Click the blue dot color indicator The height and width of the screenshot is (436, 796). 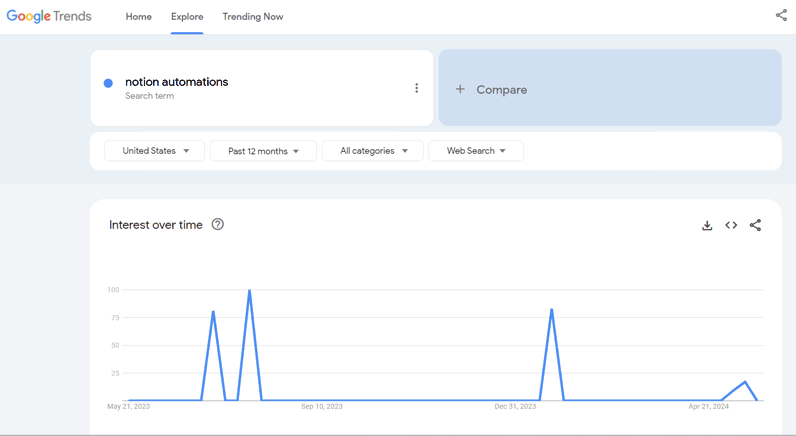tap(108, 83)
